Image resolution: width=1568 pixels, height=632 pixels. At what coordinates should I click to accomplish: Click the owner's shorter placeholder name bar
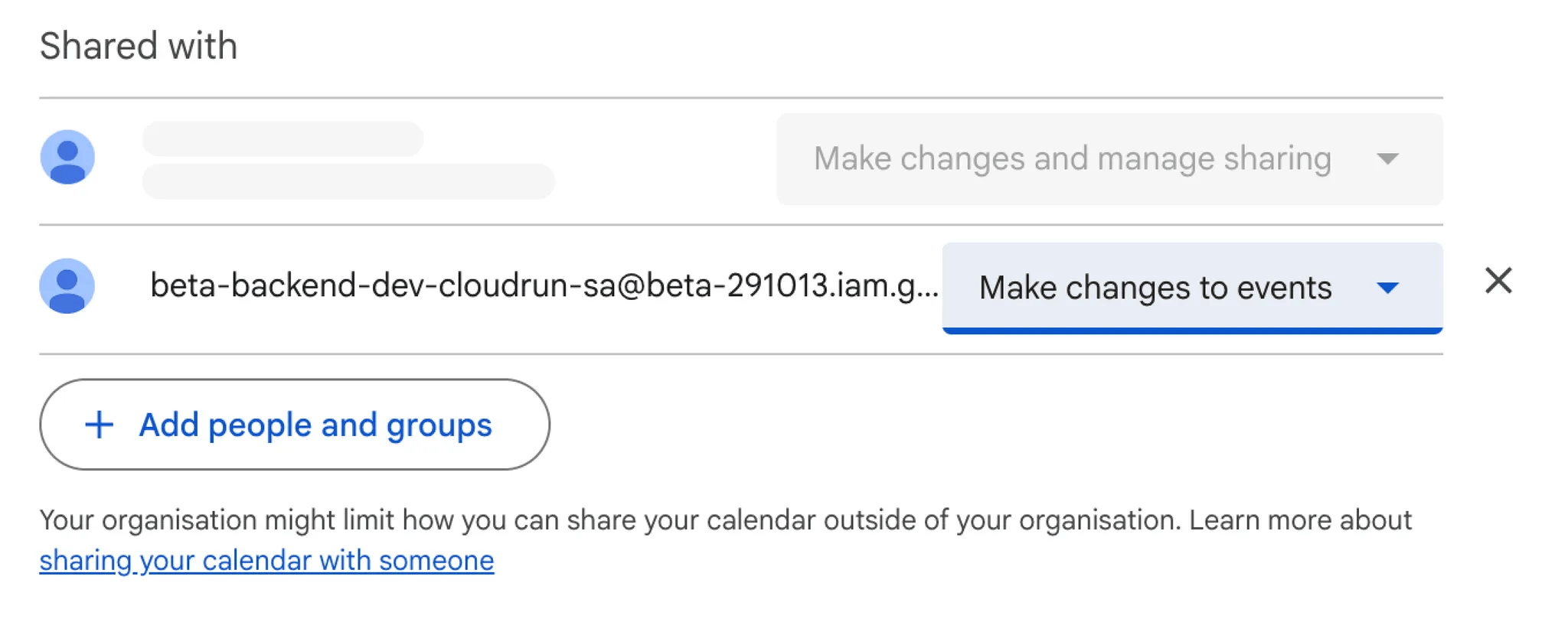(283, 138)
